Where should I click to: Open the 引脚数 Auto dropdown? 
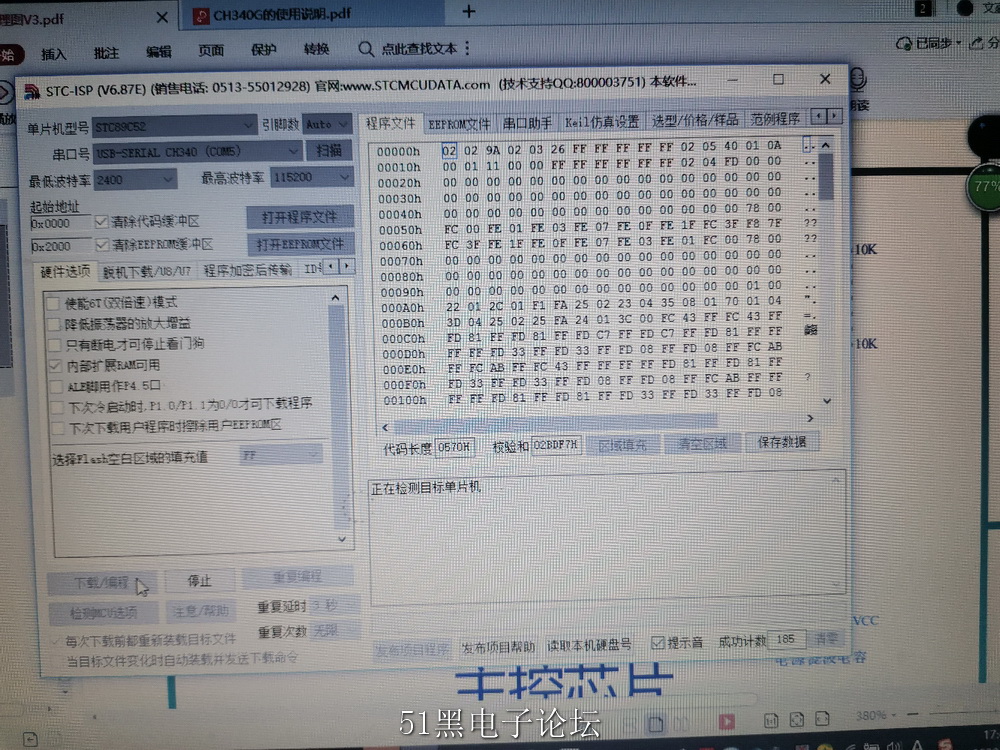pyautogui.click(x=327, y=124)
